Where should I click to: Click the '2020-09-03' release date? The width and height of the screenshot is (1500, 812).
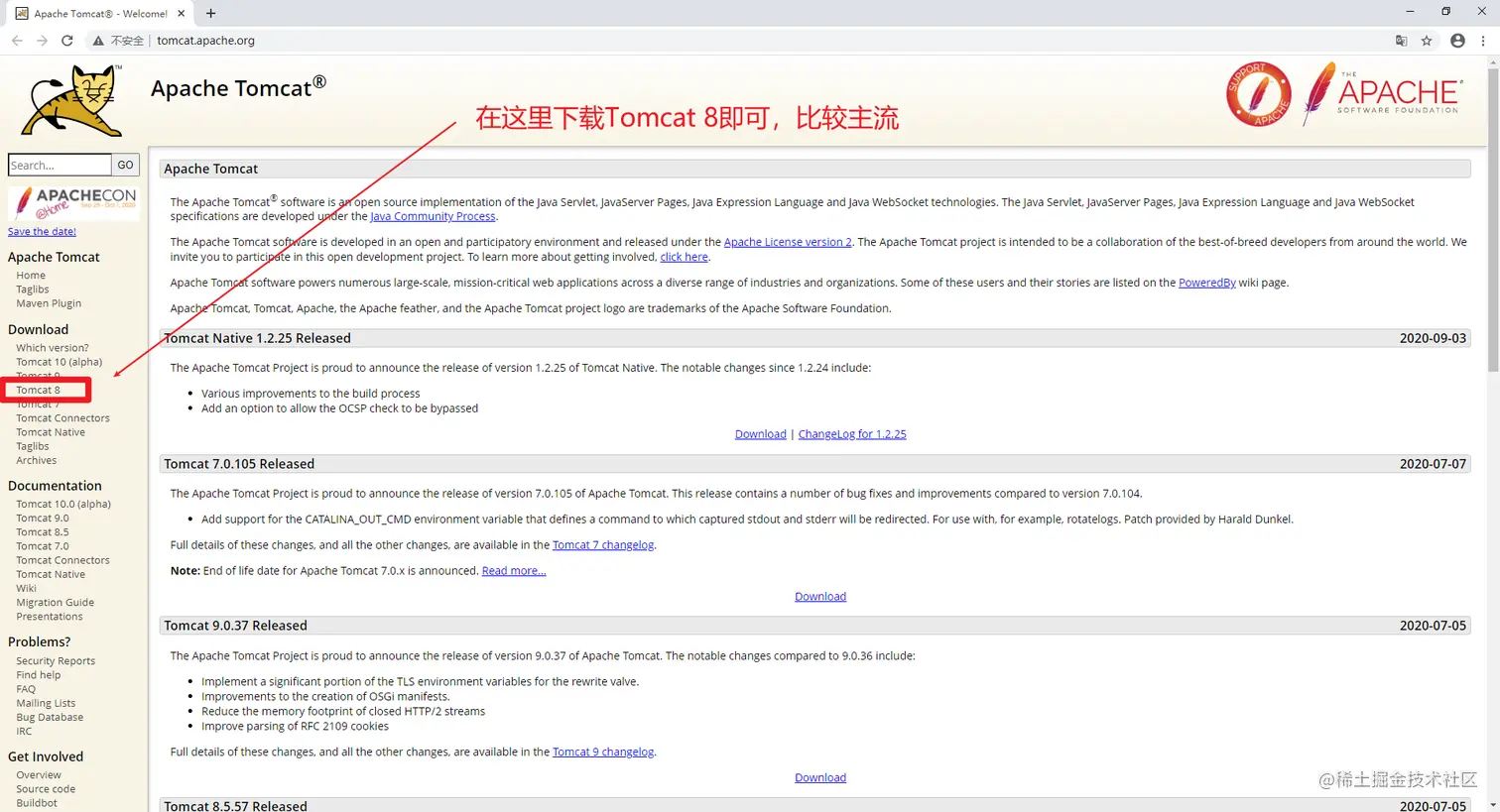[1433, 338]
